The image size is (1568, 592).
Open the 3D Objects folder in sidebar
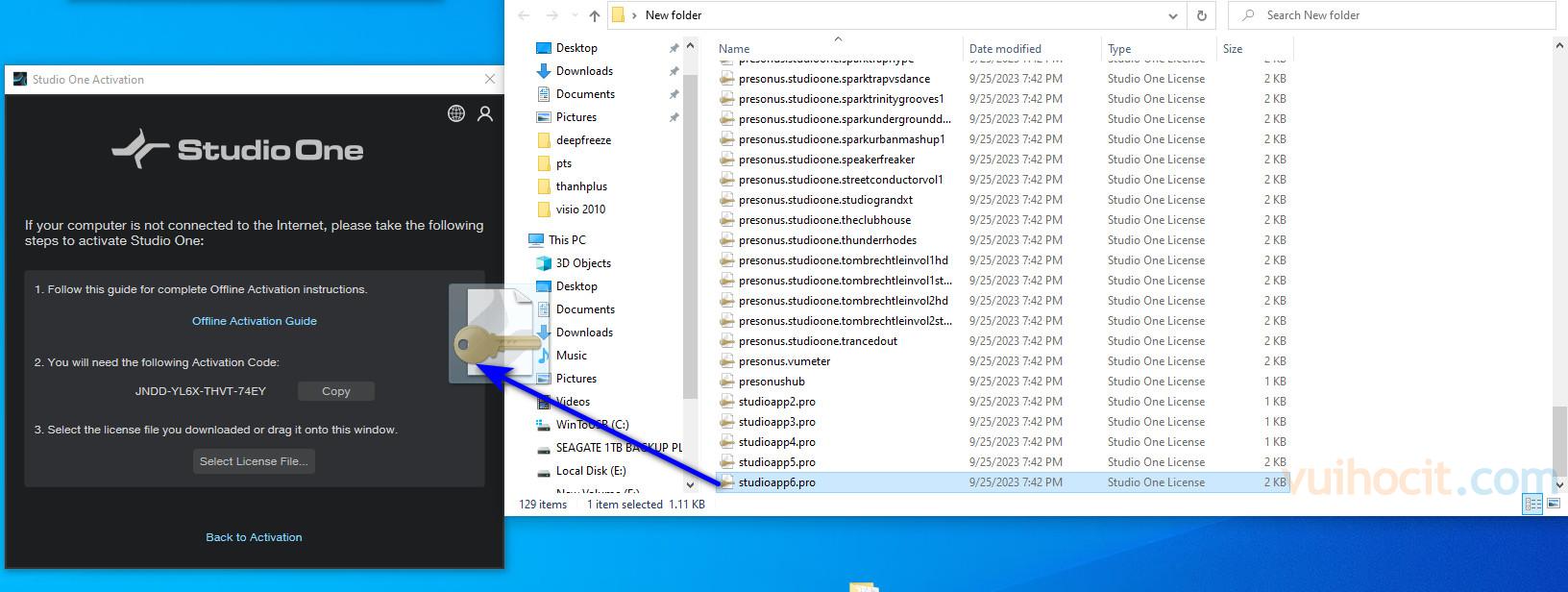[582, 263]
